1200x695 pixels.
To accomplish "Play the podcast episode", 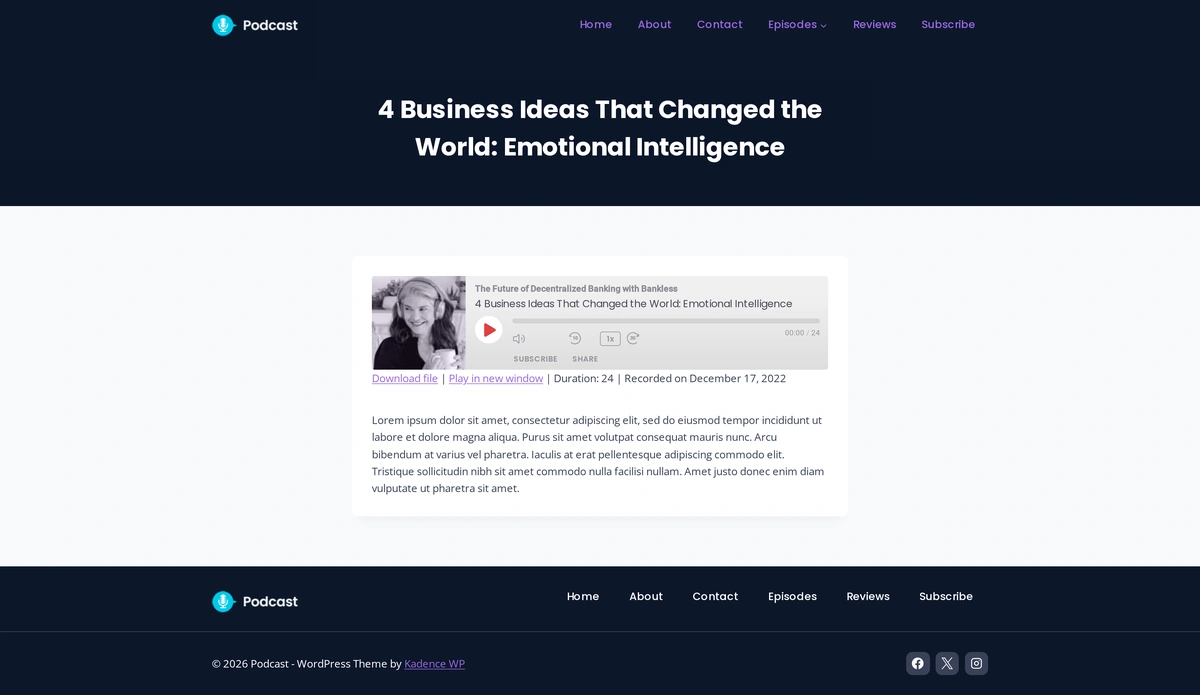I will tap(488, 330).
